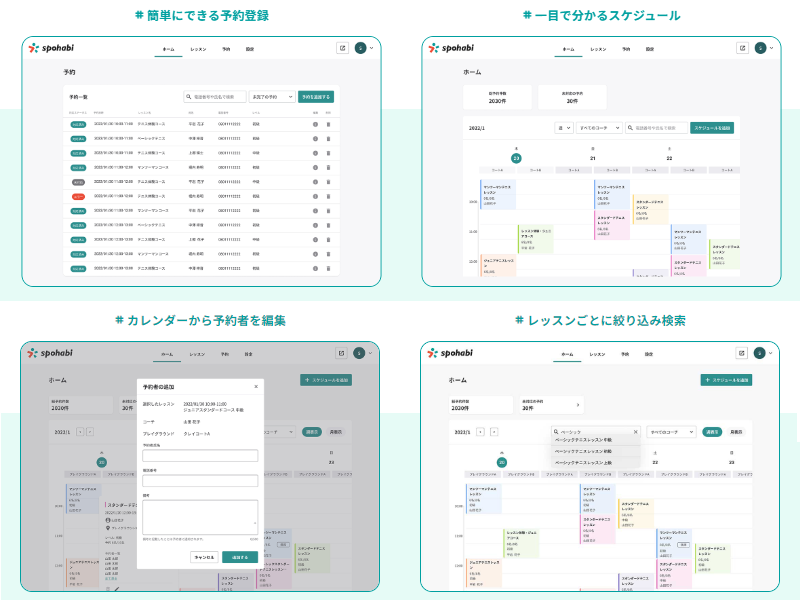This screenshot has height=600, width=801.
Task: Open the 週 view dropdown beside 2022/1
Action: point(564,128)
